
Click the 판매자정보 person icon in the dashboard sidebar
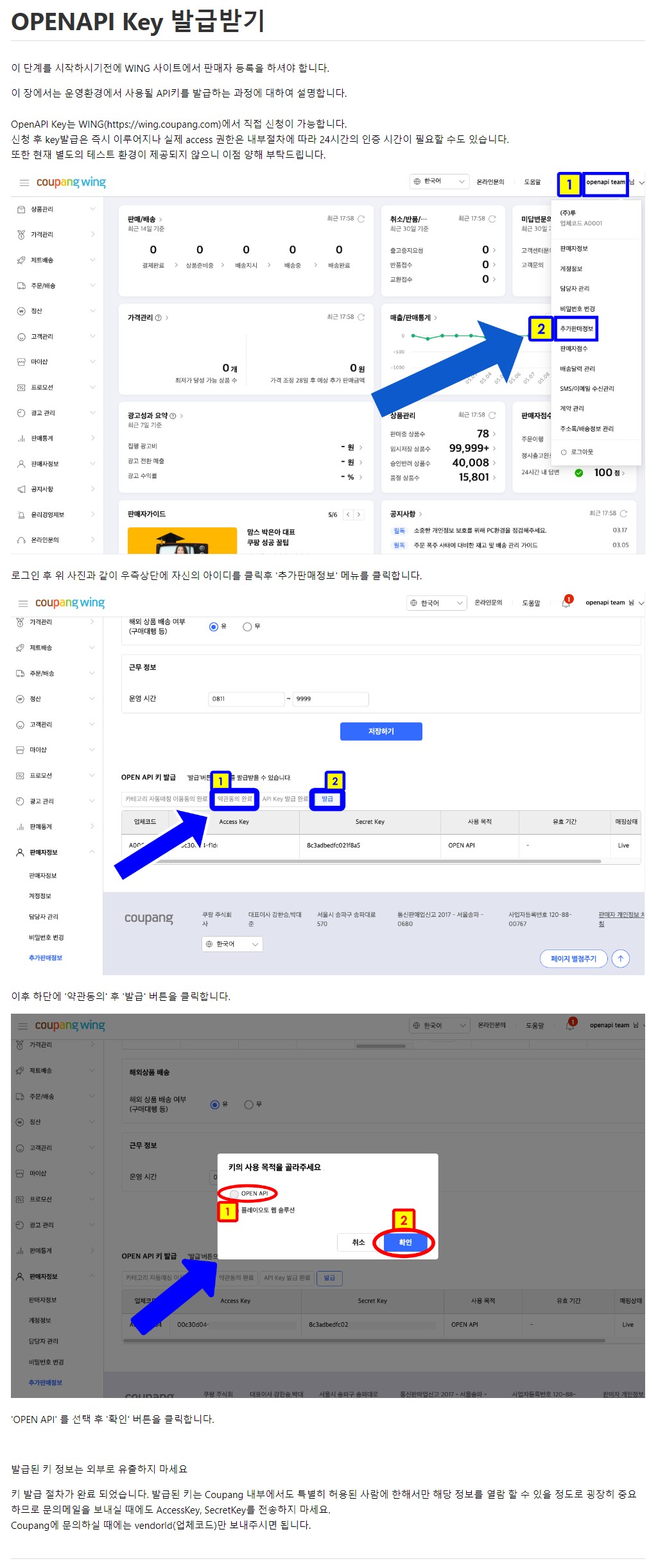click(21, 464)
